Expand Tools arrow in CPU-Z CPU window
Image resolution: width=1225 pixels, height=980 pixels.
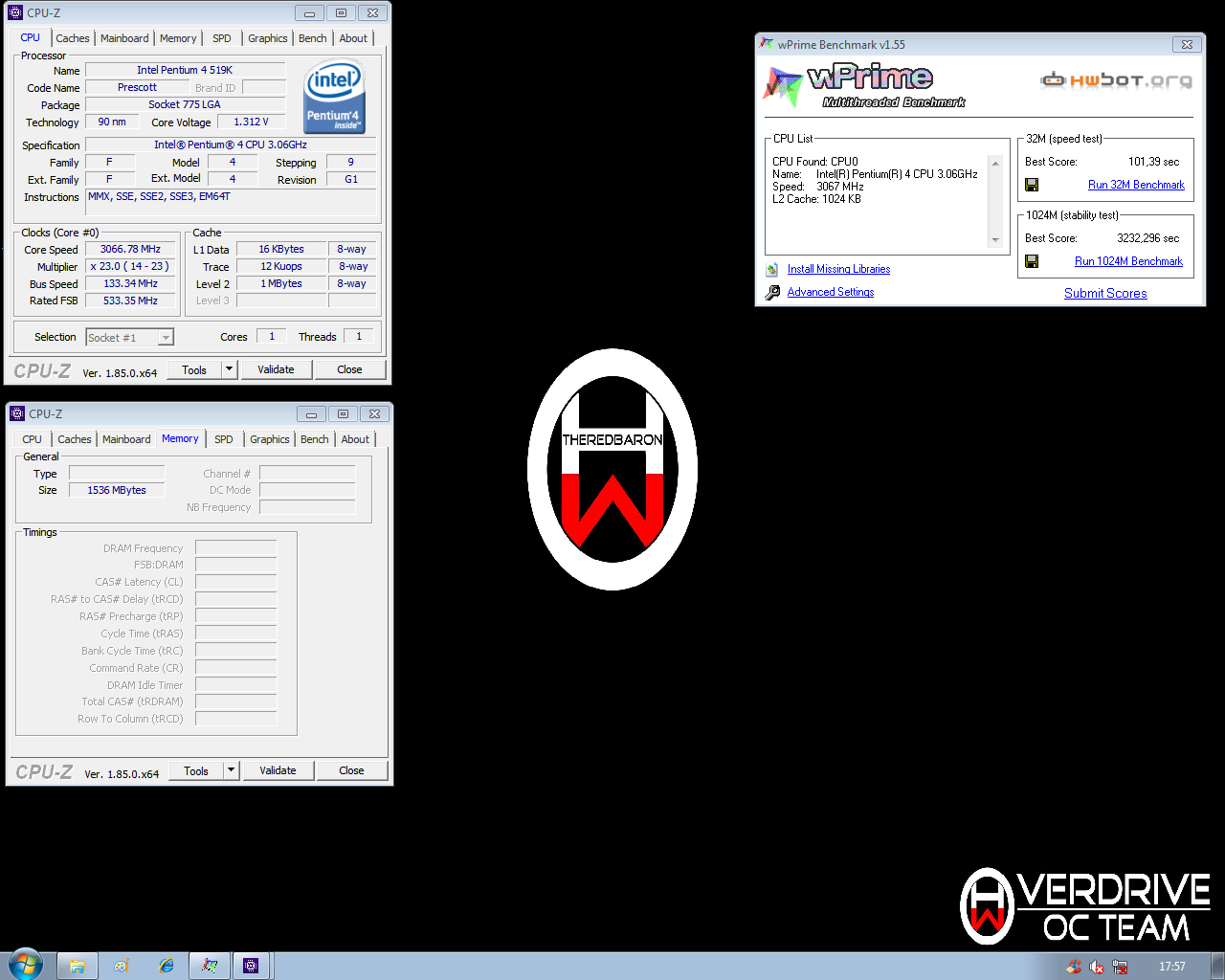(x=229, y=369)
